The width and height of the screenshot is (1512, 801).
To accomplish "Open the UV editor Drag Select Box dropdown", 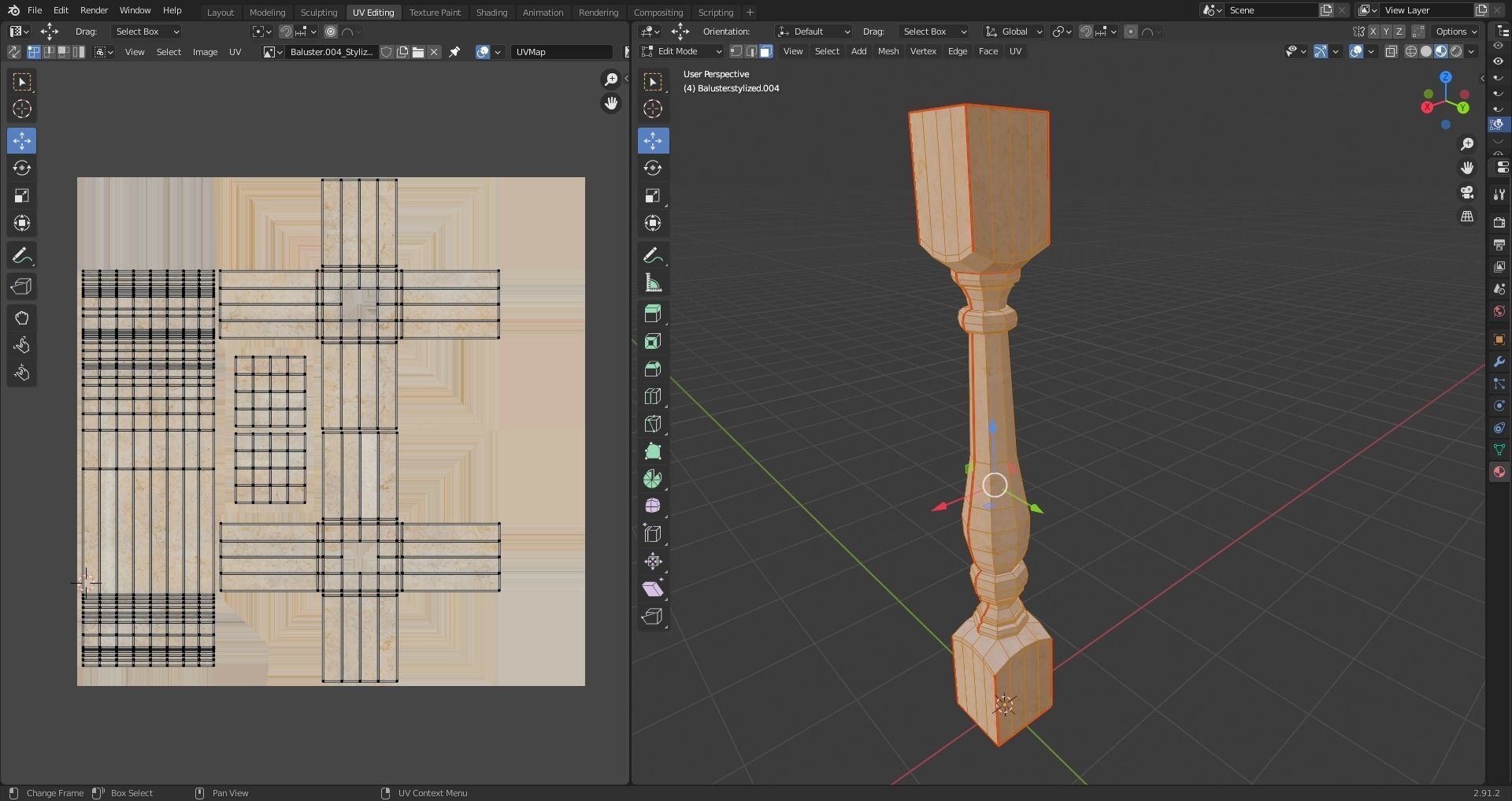I will [x=147, y=32].
